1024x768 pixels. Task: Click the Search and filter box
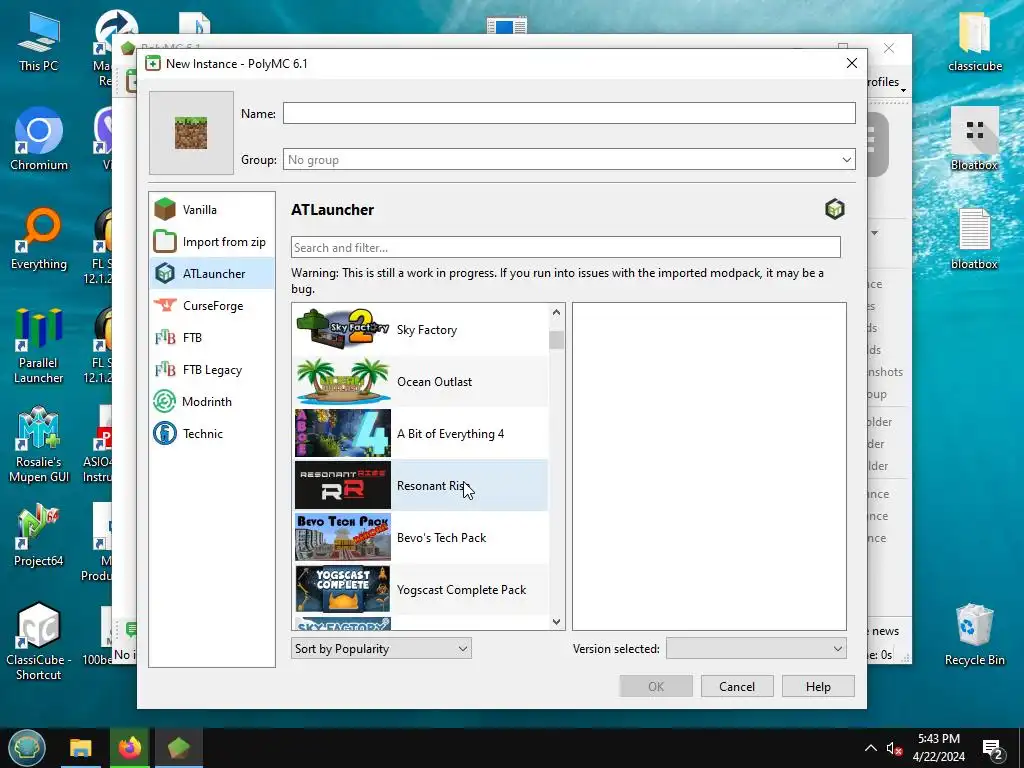[x=566, y=248]
